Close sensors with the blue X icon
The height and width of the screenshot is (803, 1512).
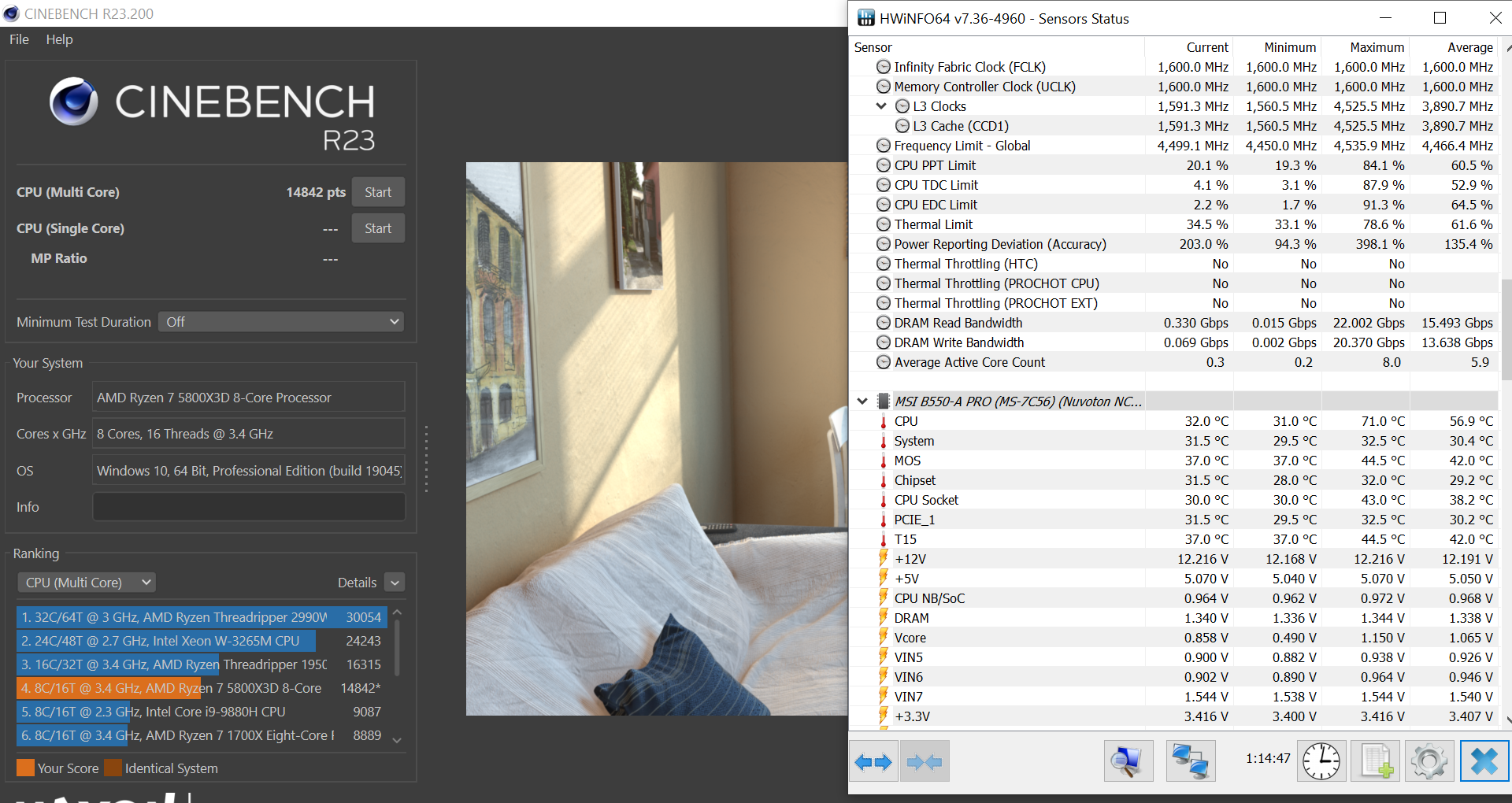1484,761
